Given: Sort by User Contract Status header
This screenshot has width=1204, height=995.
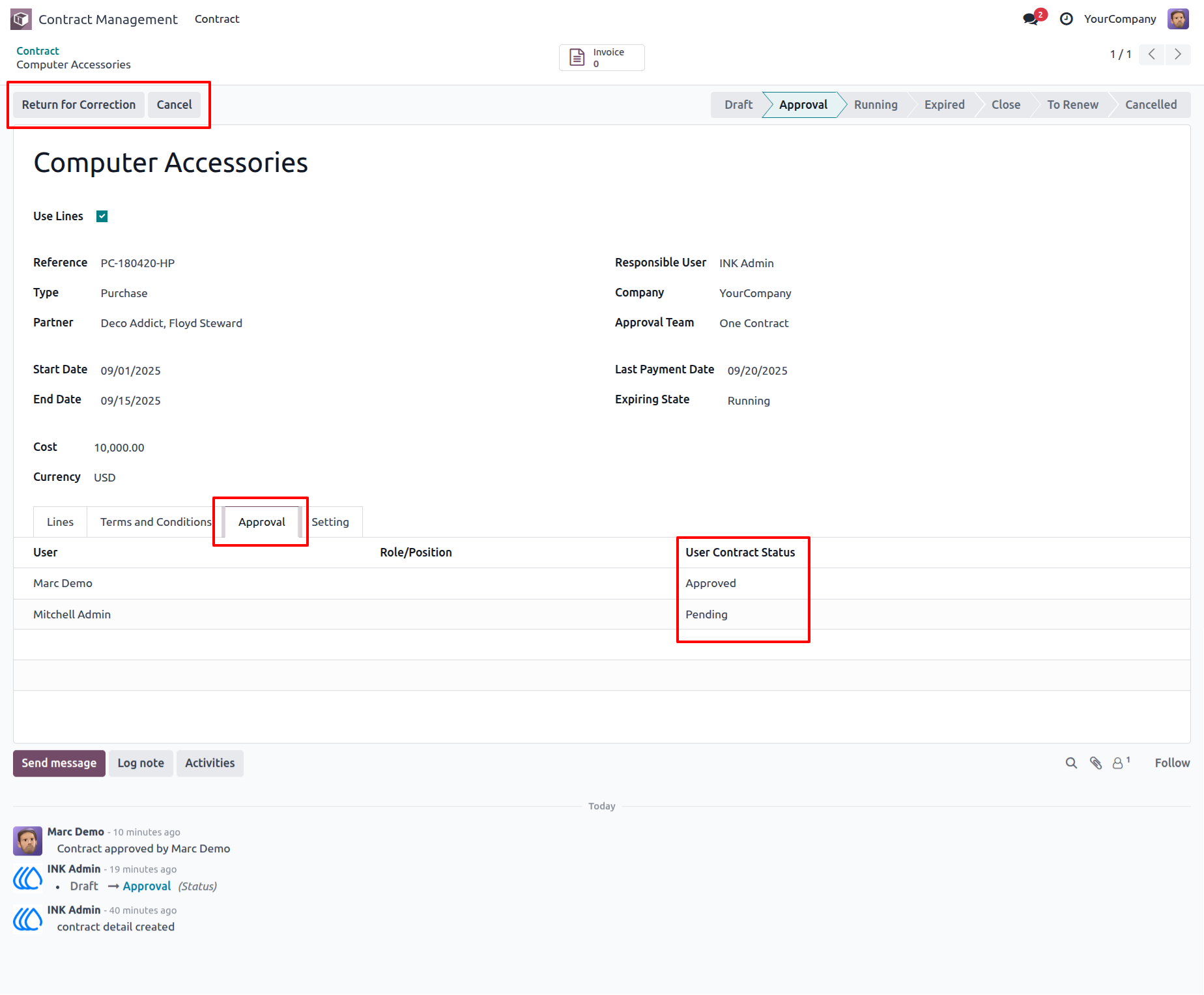Looking at the screenshot, I should coord(740,553).
